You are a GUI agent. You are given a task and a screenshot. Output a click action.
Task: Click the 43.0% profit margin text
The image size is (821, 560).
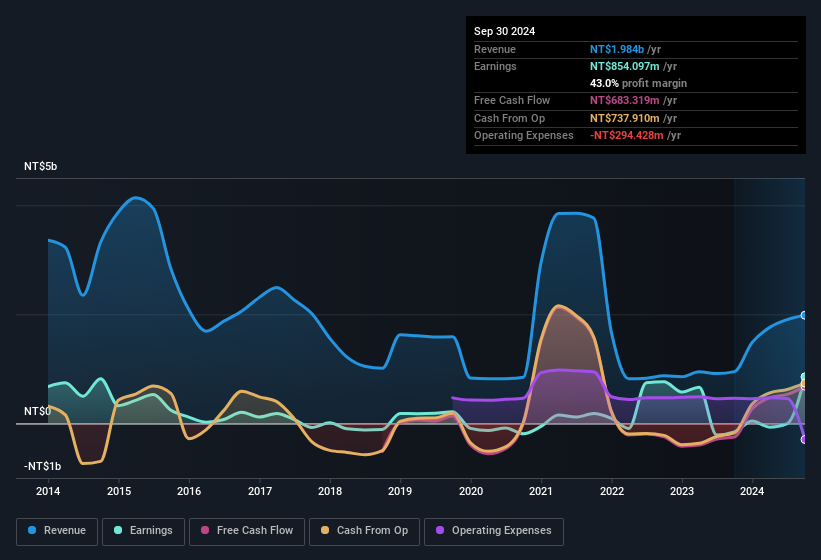coord(638,83)
